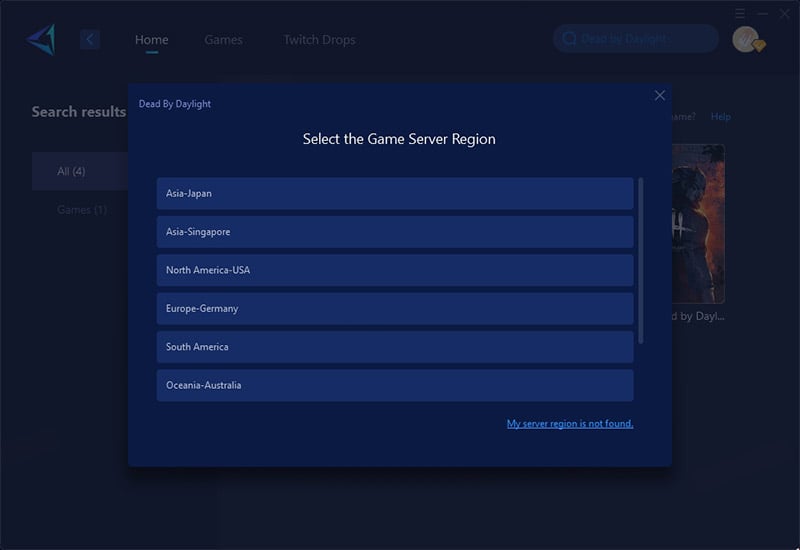Select Europe-Germany server region
Image resolution: width=800 pixels, height=550 pixels.
395,309
